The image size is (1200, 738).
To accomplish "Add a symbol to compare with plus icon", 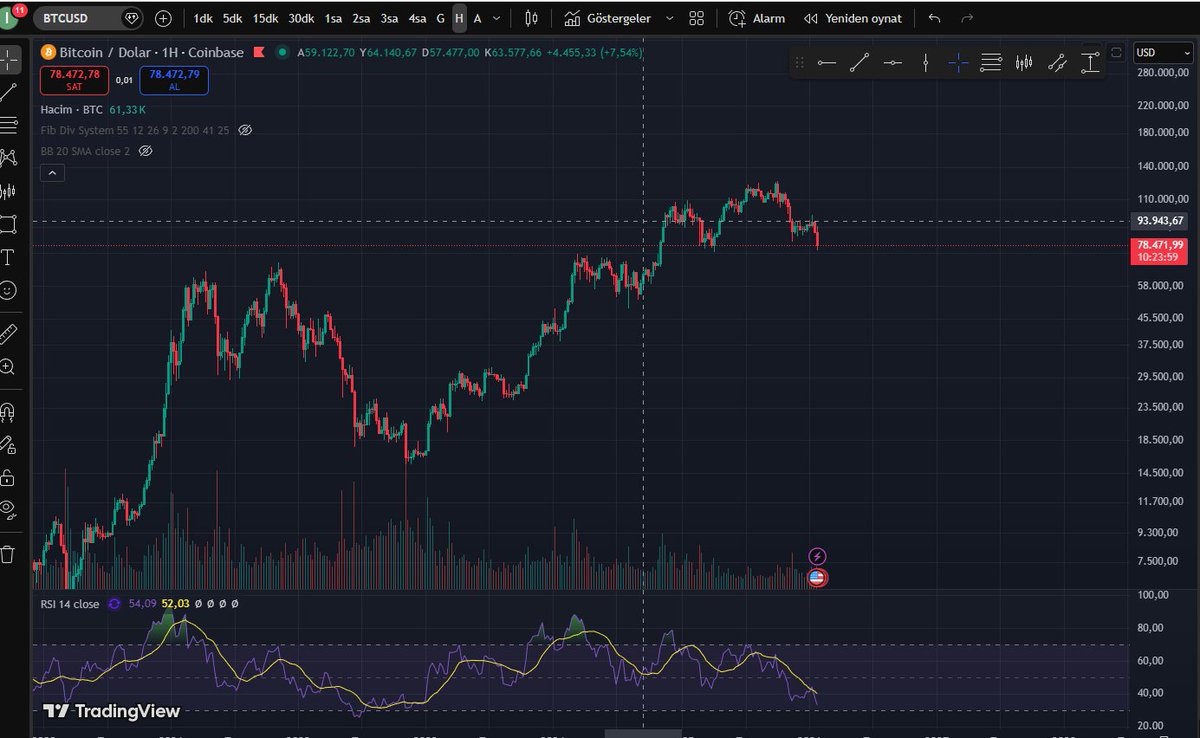I will (163, 18).
